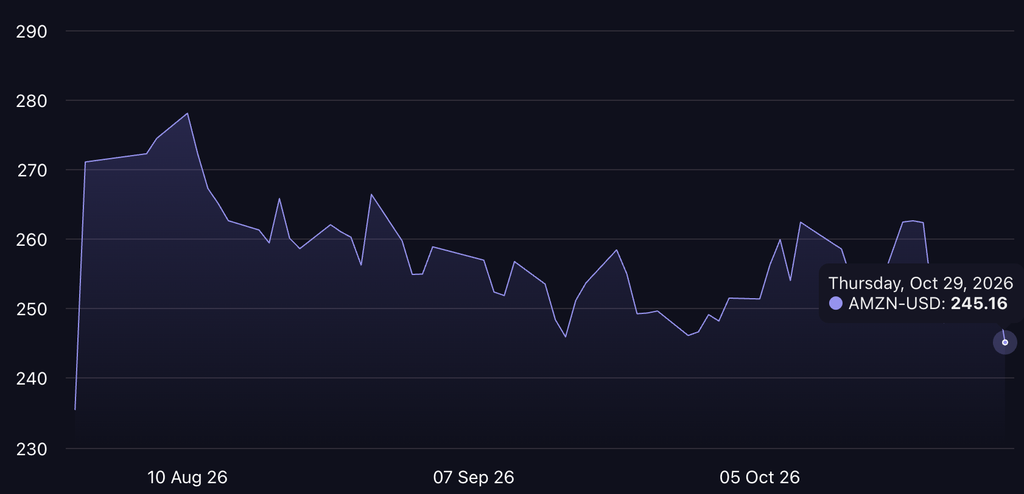Viewport: 1024px width, 494px height.
Task: Select the highlighted Oct 29 data point marker
Action: pos(1004,342)
